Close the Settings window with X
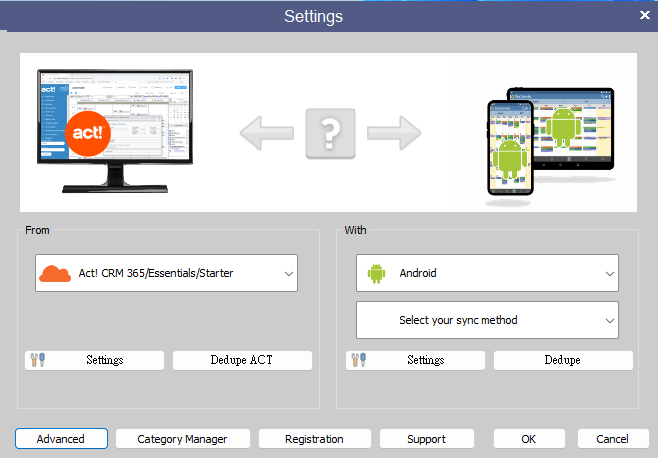The image size is (658, 458). [645, 15]
